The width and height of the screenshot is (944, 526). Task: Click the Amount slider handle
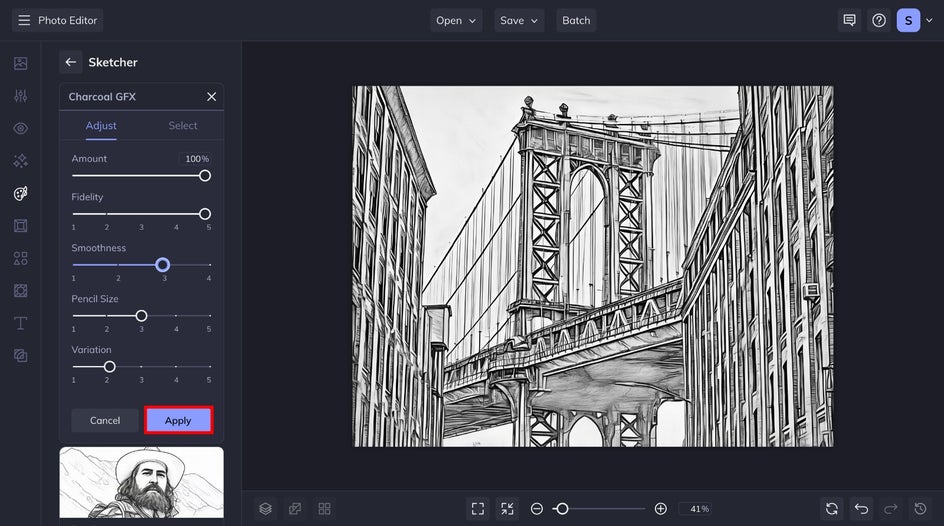click(205, 176)
